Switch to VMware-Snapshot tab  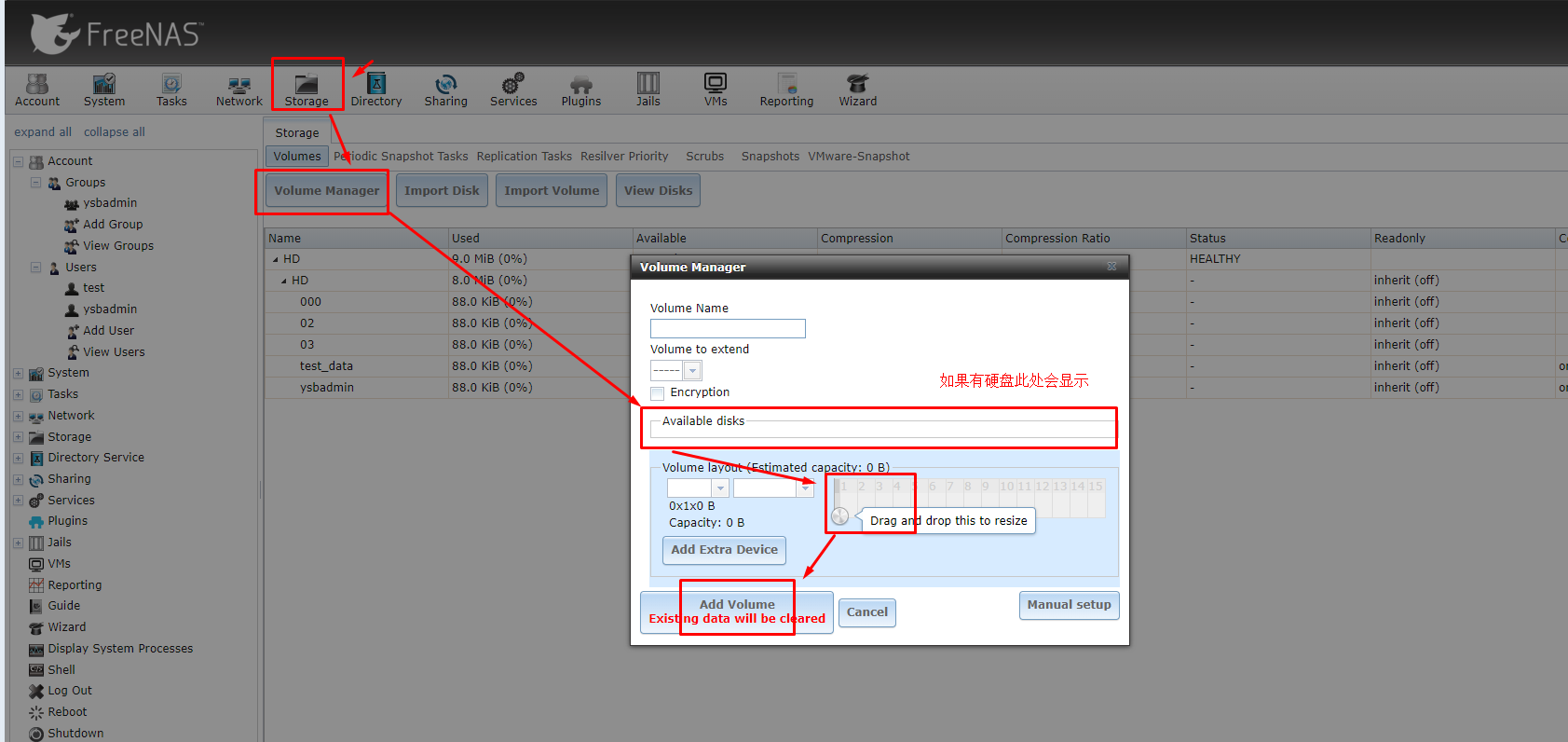coord(859,157)
